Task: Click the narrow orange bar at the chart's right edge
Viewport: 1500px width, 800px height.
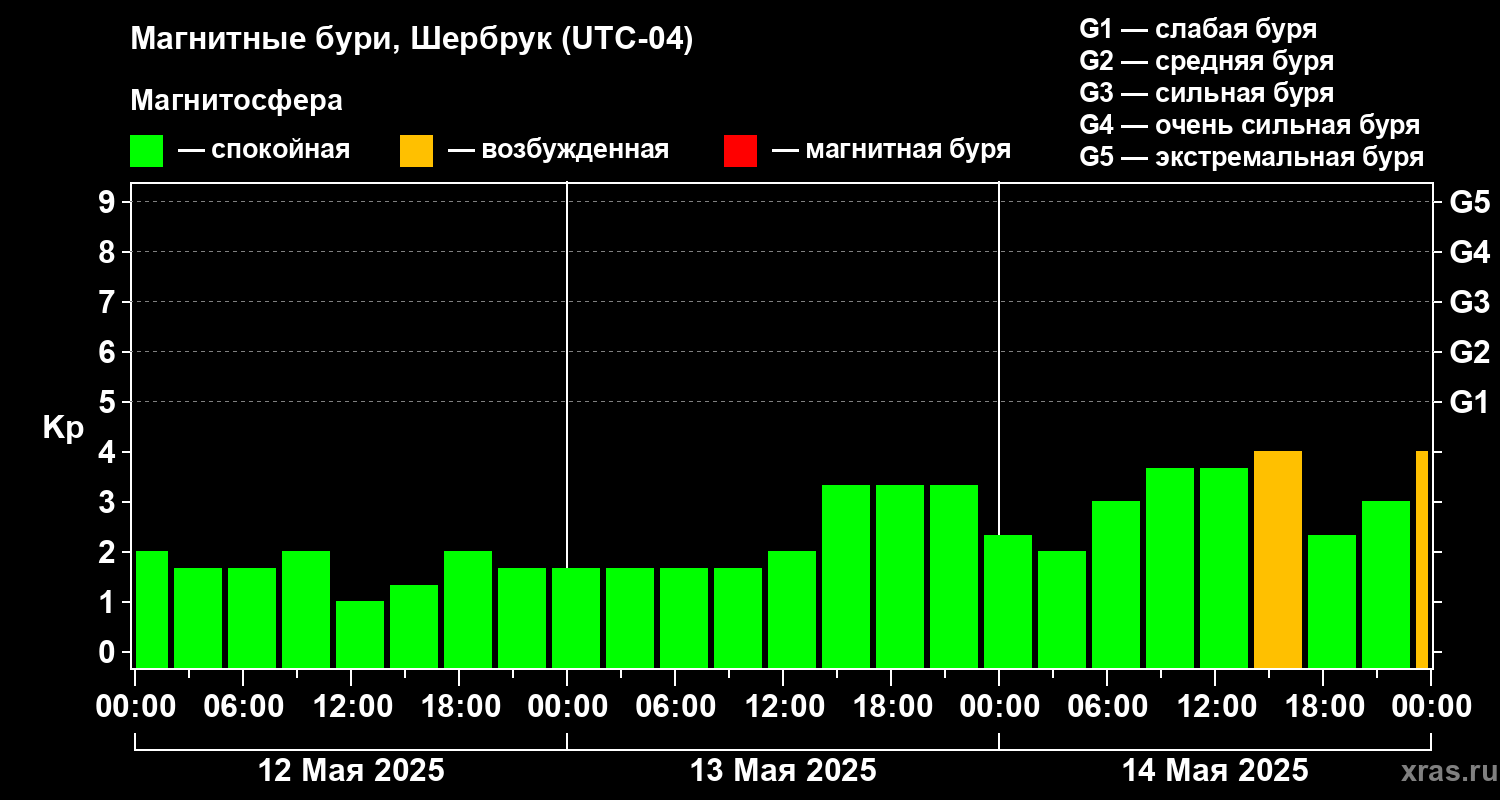Action: pos(1422,560)
